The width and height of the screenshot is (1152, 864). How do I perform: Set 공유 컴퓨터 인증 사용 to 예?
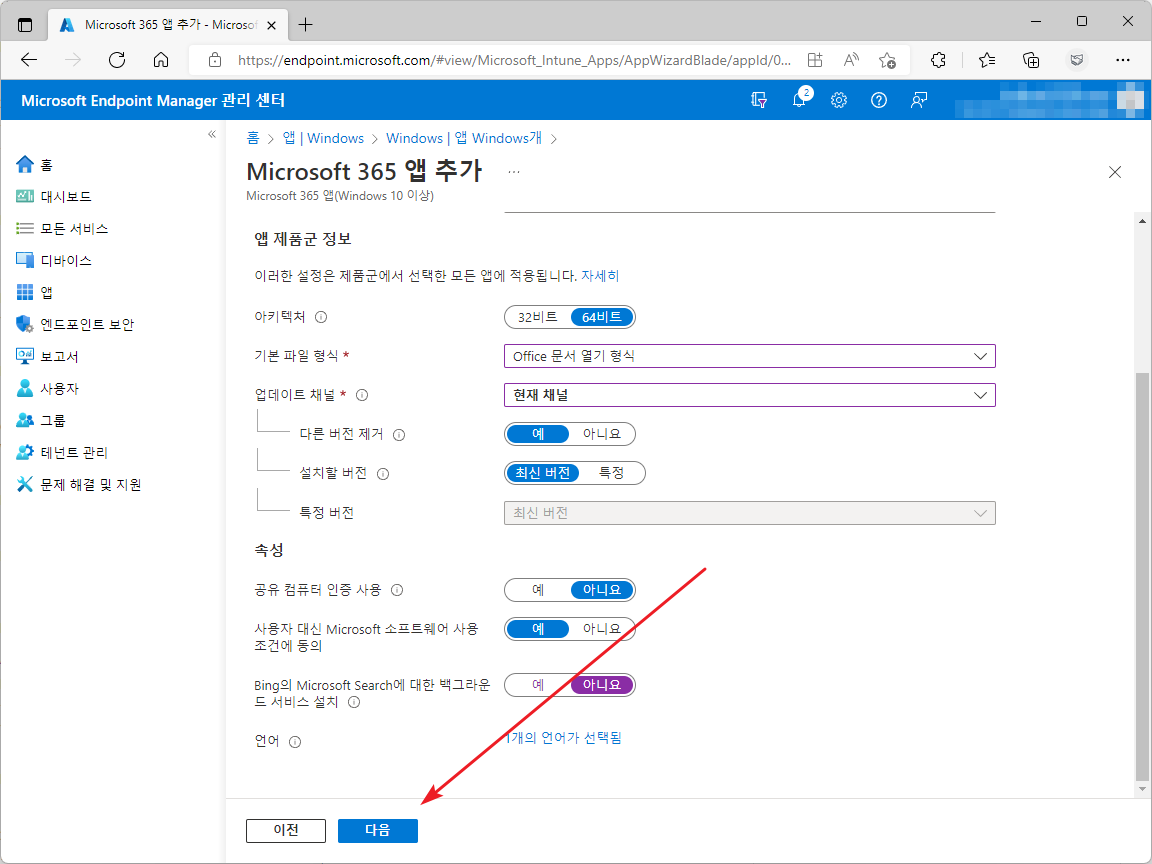click(x=537, y=590)
